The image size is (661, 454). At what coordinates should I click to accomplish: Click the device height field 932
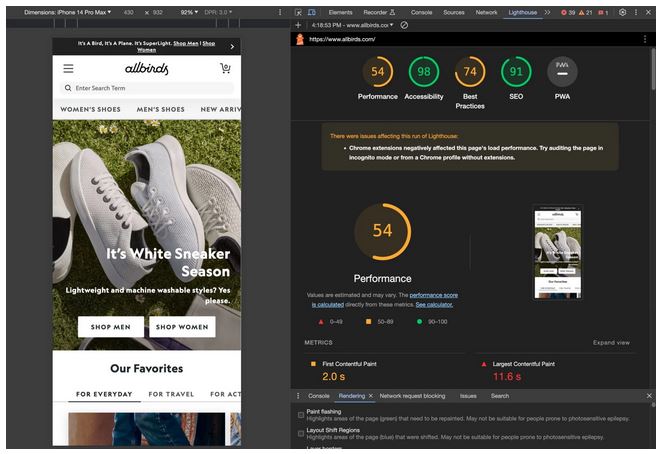(x=158, y=12)
